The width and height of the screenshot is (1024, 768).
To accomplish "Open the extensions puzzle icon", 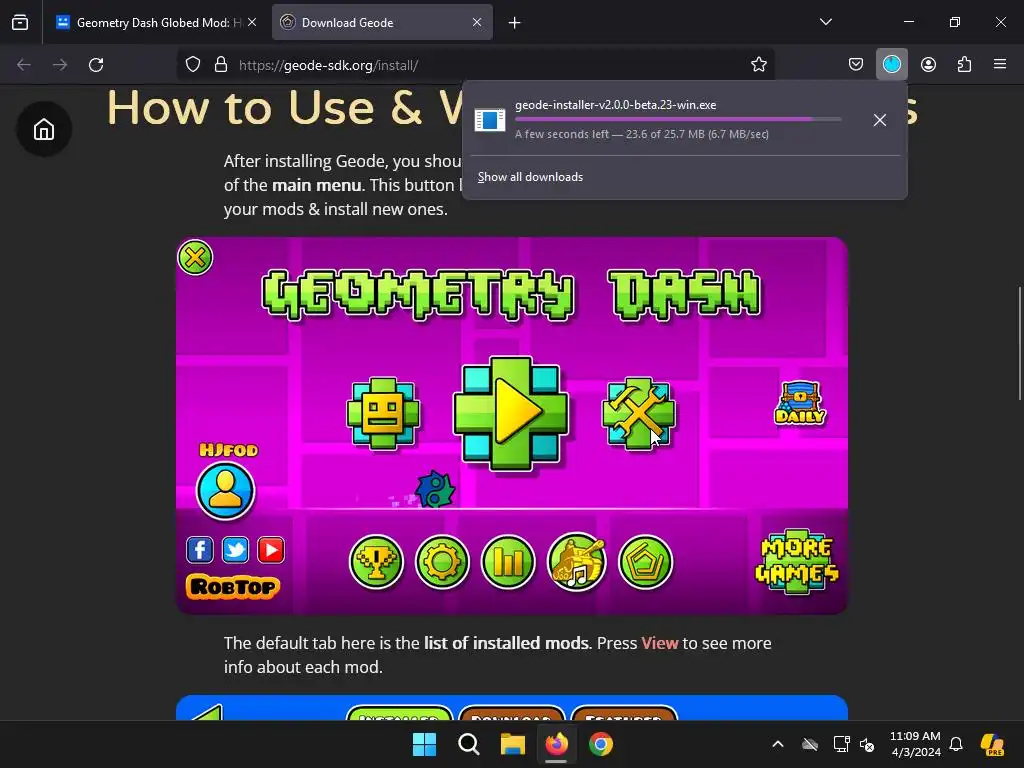I will coord(964,65).
